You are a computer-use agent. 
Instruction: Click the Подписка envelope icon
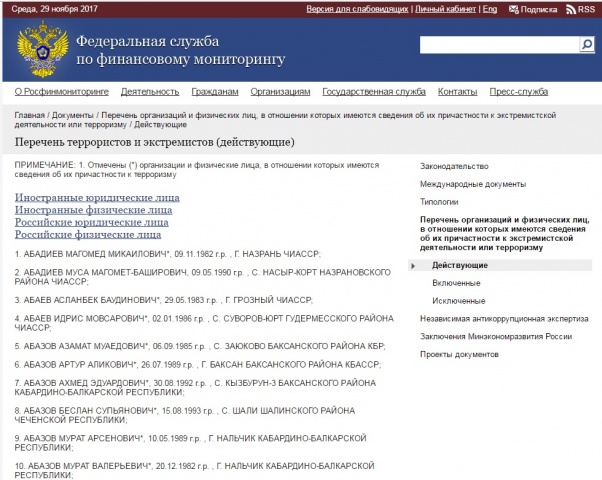(x=514, y=9)
